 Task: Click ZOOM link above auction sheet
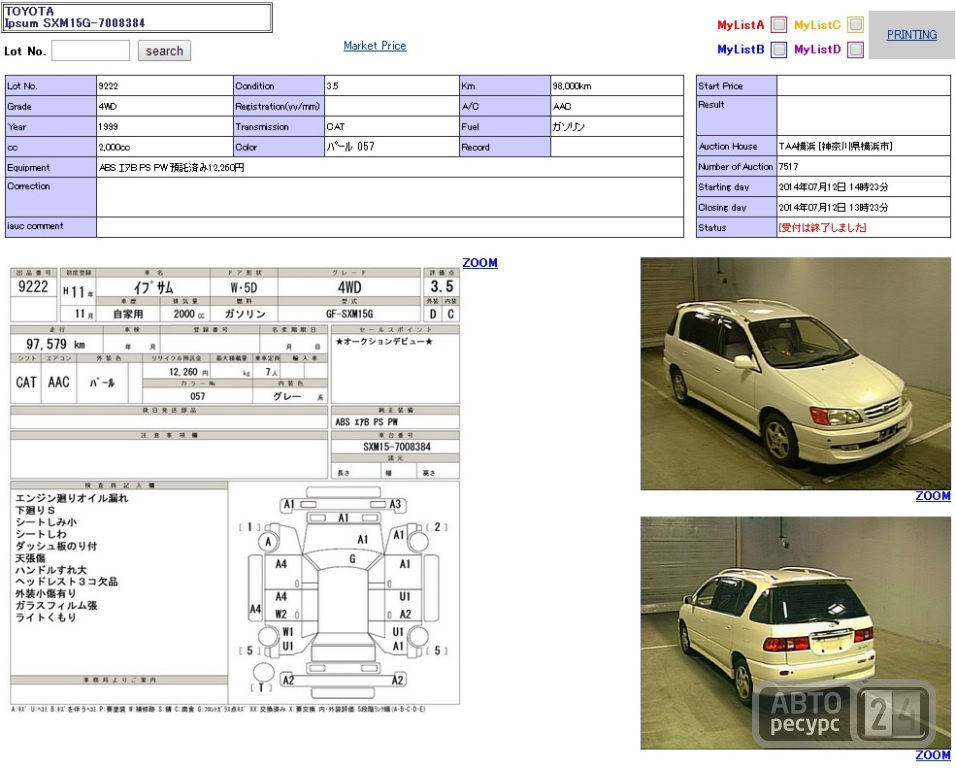(480, 263)
